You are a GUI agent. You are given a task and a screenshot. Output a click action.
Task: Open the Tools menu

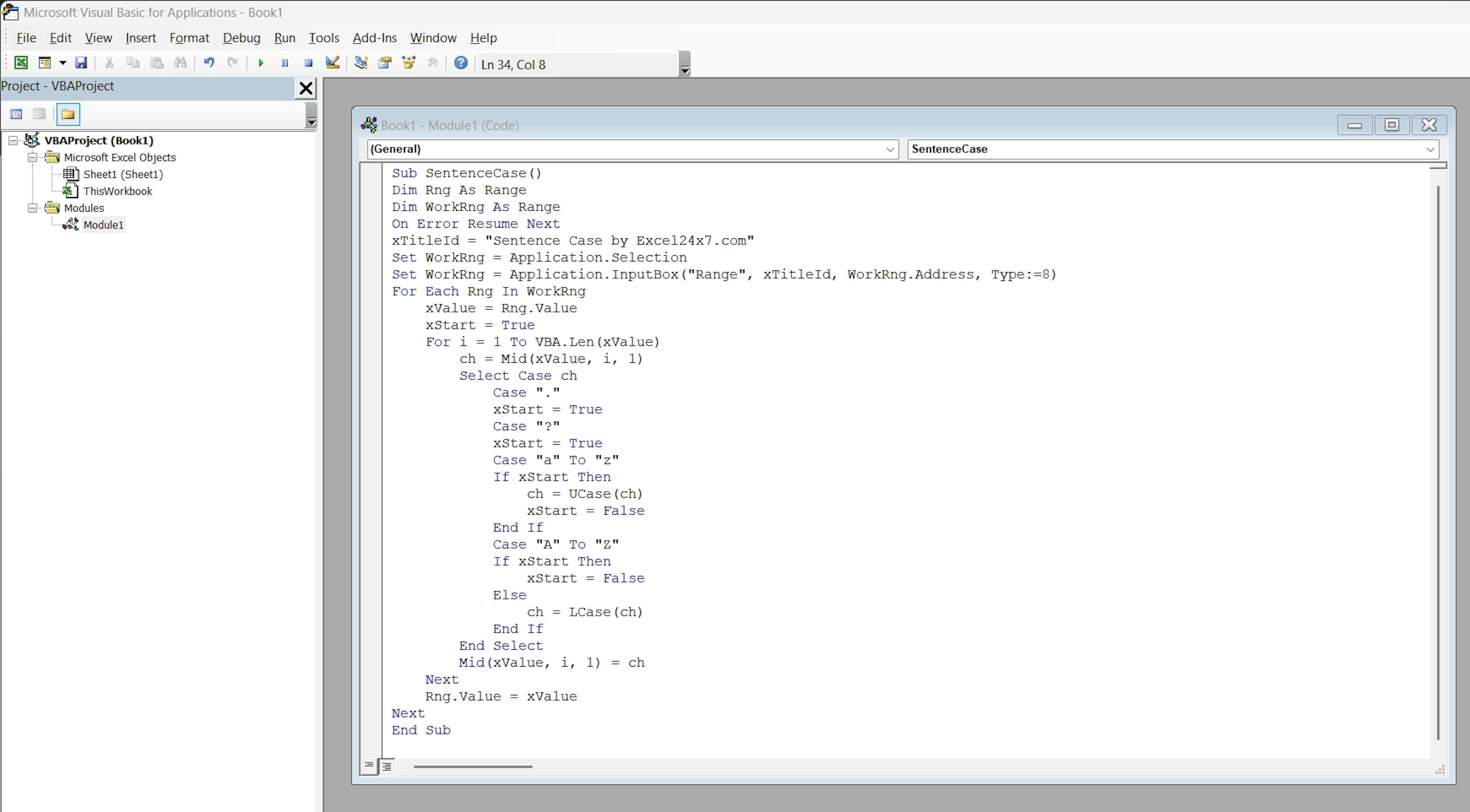click(x=323, y=38)
